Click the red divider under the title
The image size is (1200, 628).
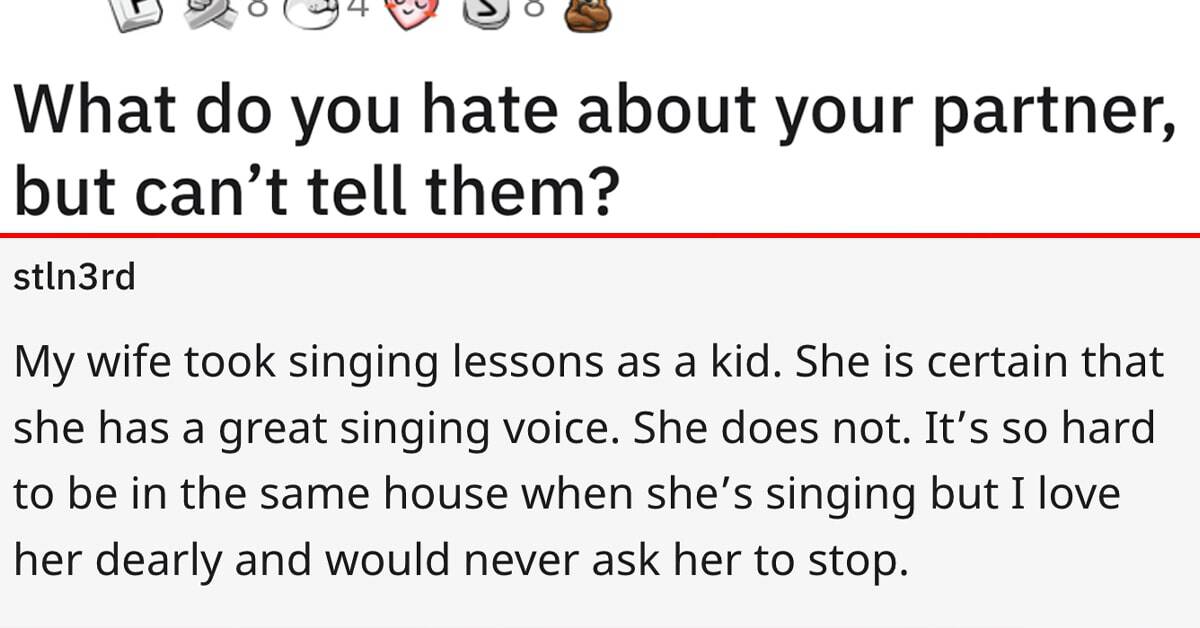600,235
